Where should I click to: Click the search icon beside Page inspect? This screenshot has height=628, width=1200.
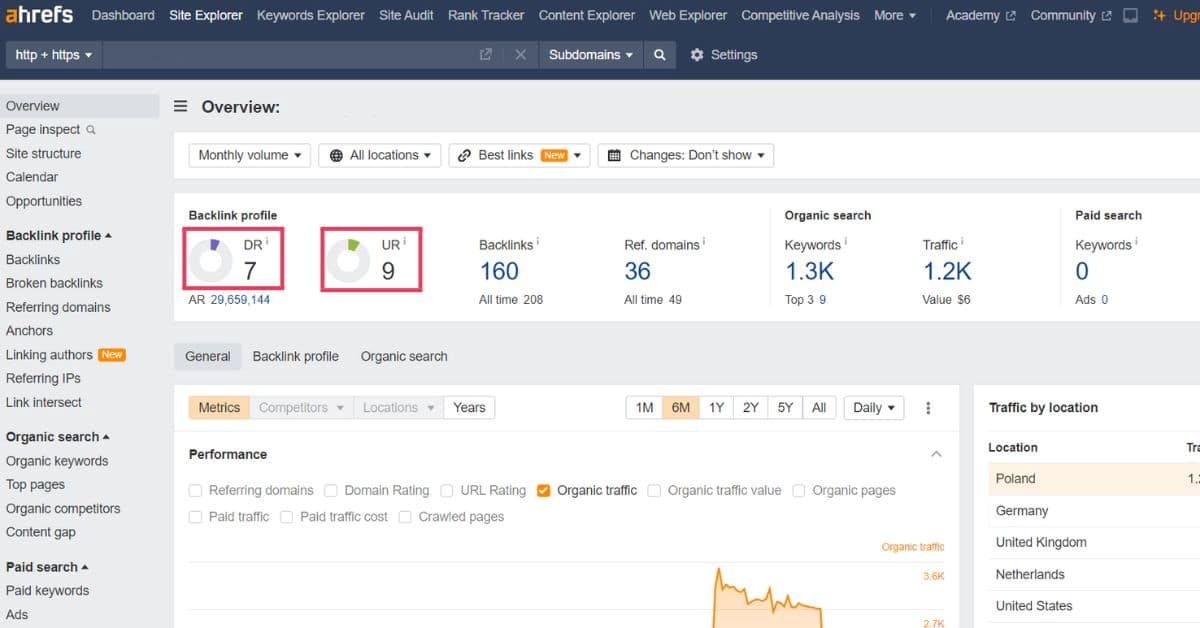(x=91, y=130)
